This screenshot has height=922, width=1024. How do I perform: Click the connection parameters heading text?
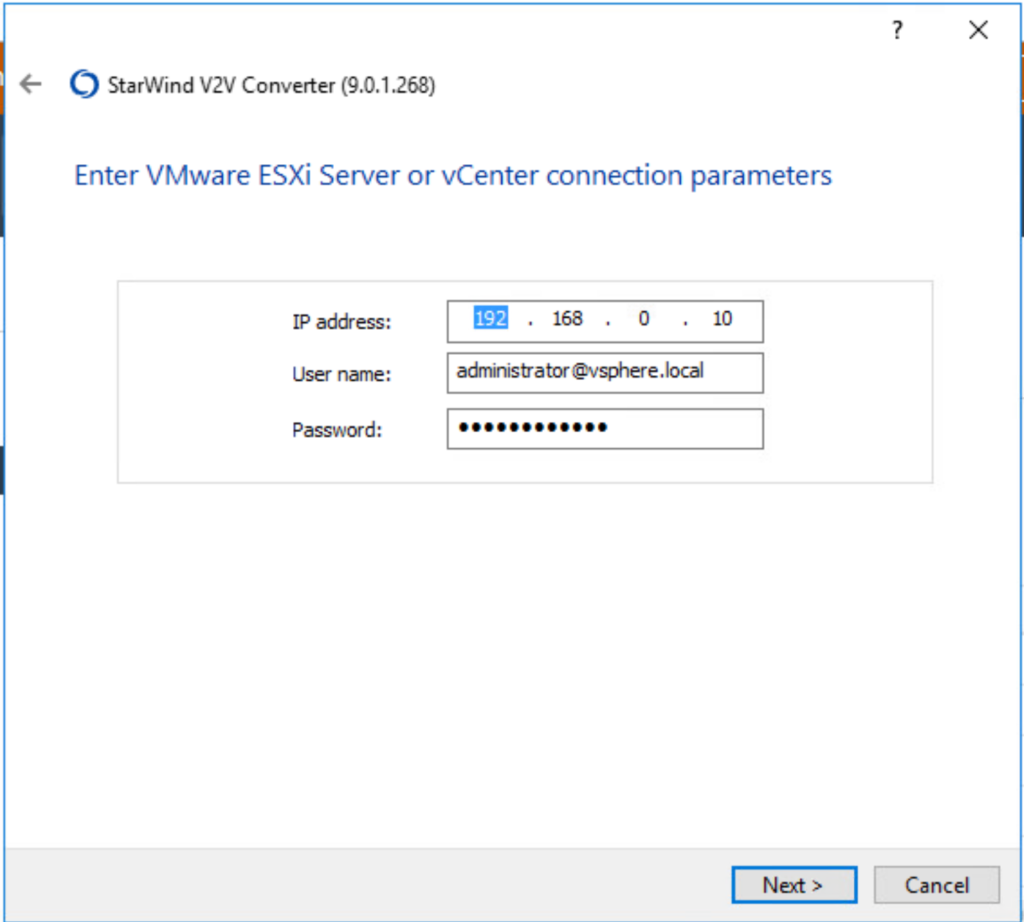tap(453, 176)
